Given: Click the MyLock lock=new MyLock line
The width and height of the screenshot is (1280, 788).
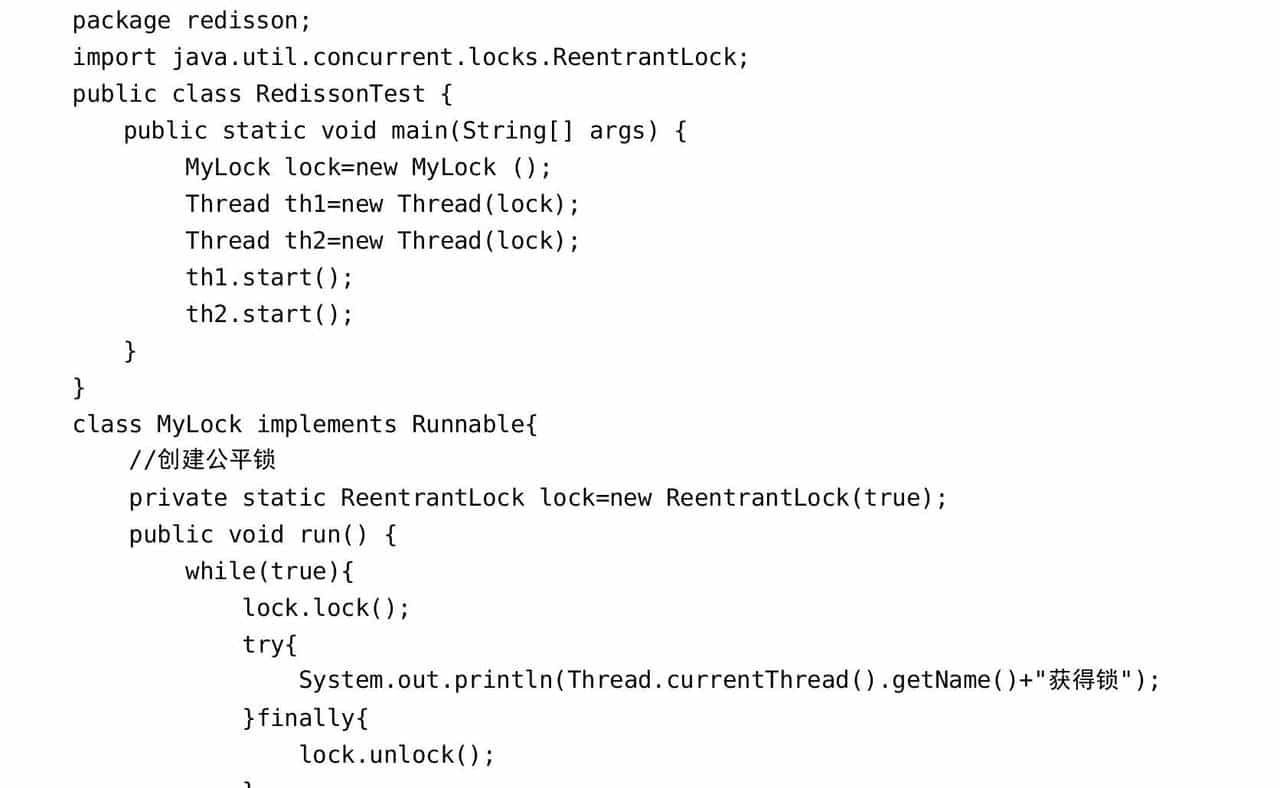Looking at the screenshot, I should tap(367, 168).
